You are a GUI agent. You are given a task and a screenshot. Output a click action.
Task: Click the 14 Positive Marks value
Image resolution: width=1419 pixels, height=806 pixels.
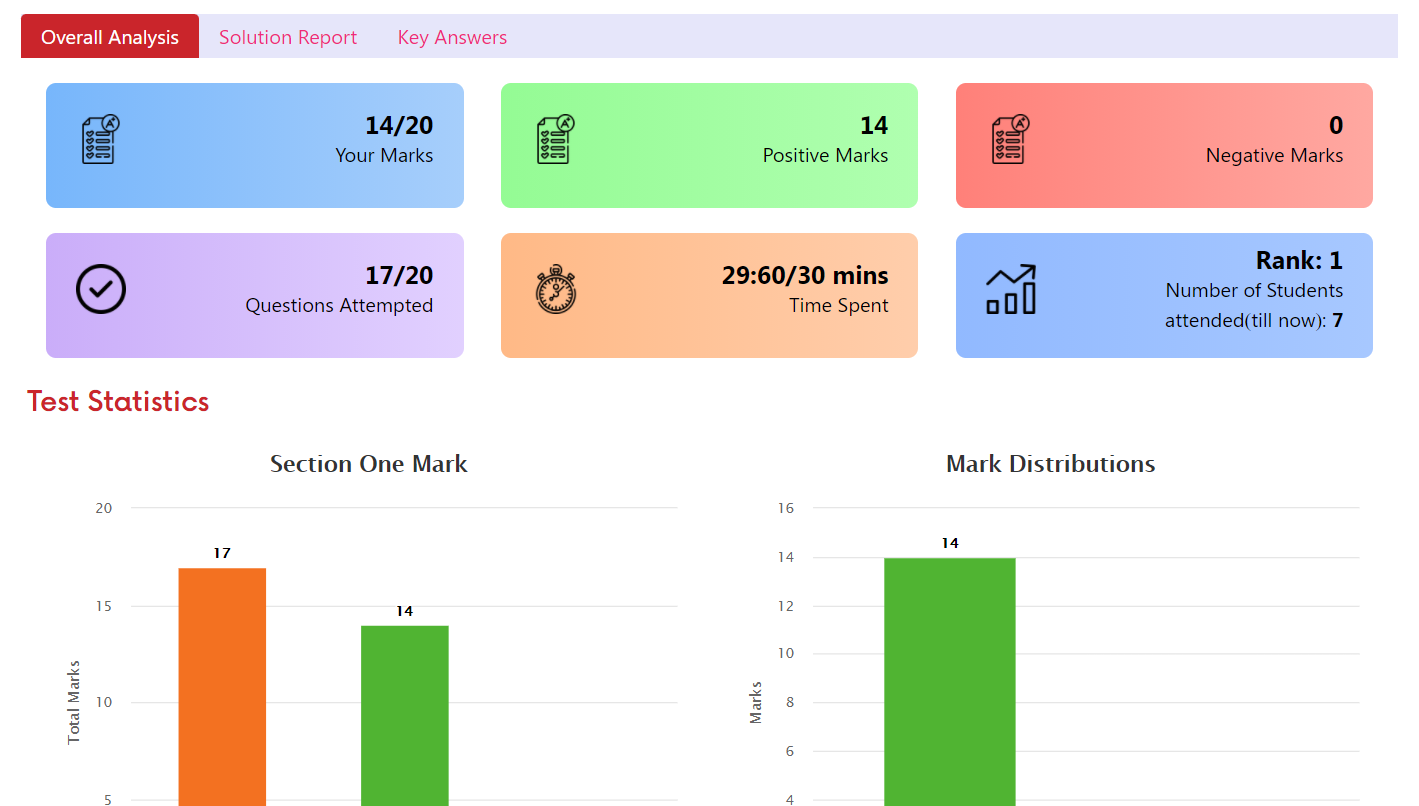click(874, 125)
